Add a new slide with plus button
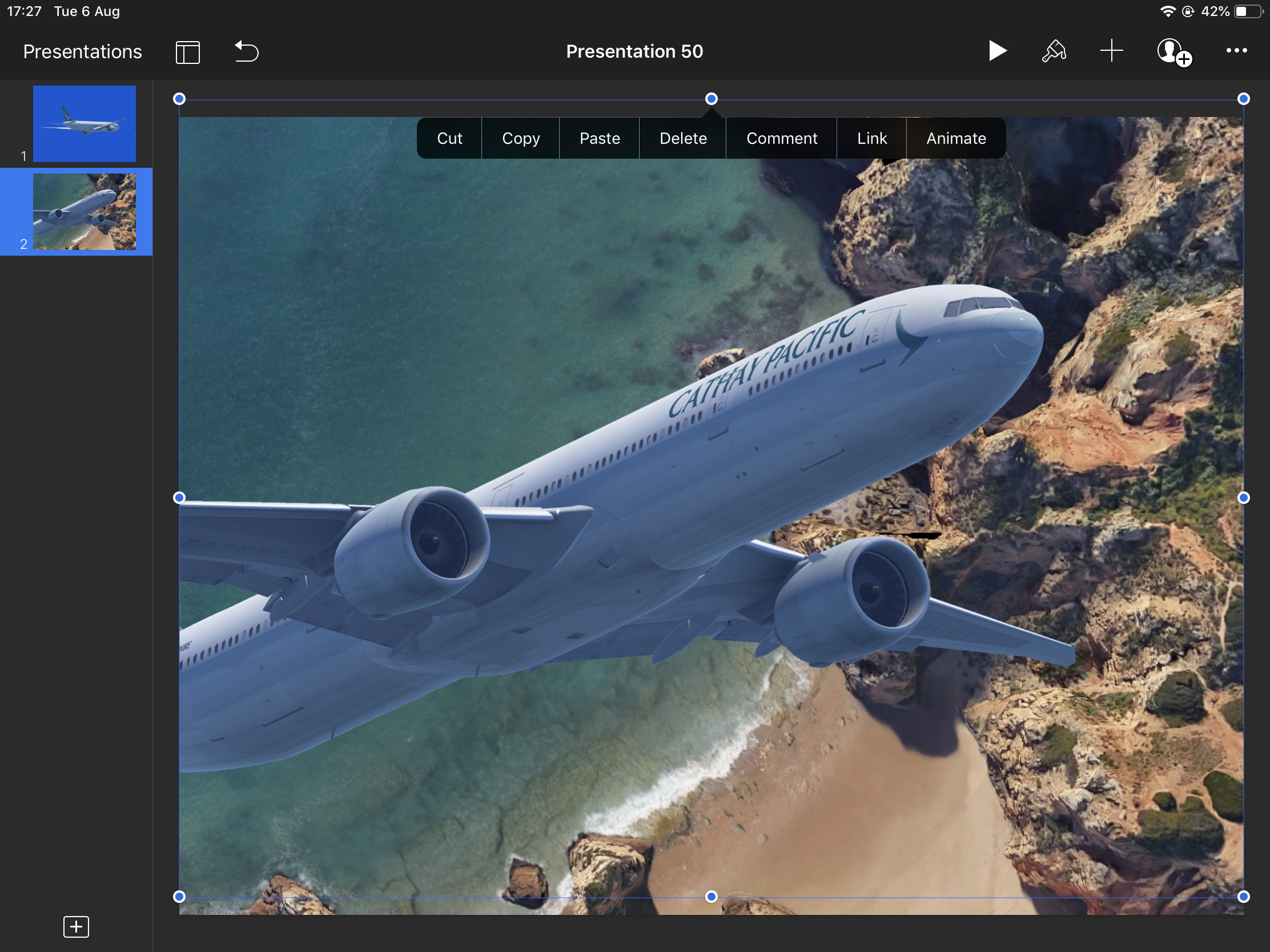The width and height of the screenshot is (1270, 952). coord(76,926)
